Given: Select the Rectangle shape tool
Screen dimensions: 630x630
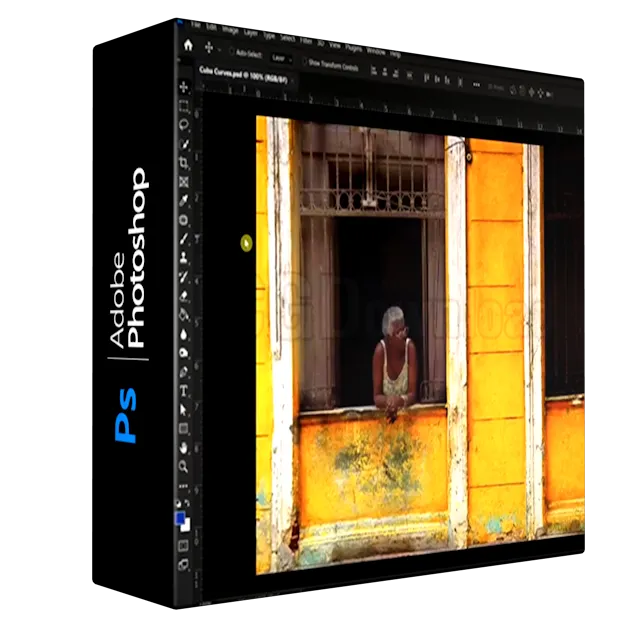Looking at the screenshot, I should (184, 429).
